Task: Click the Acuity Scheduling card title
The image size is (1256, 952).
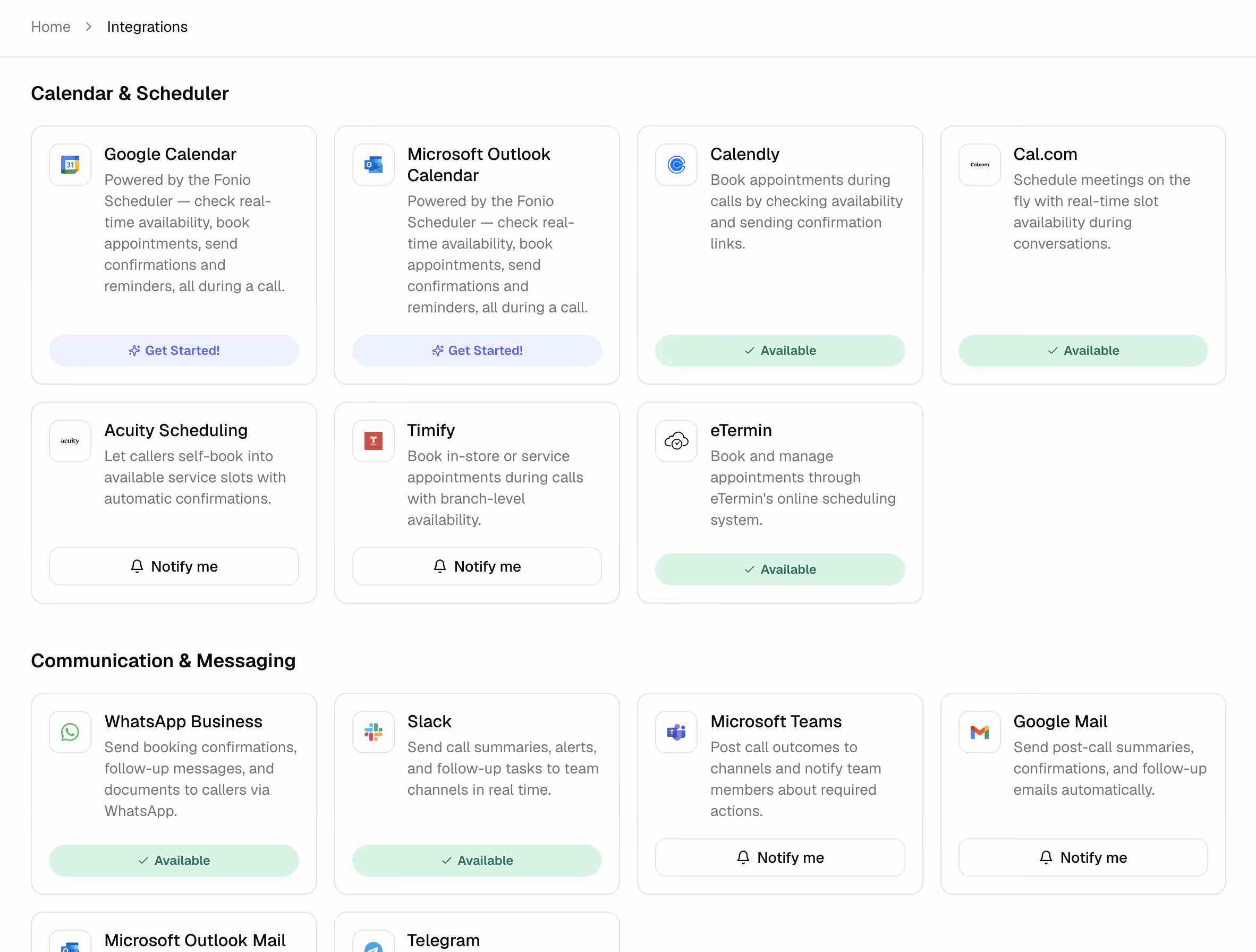Action: coord(175,430)
